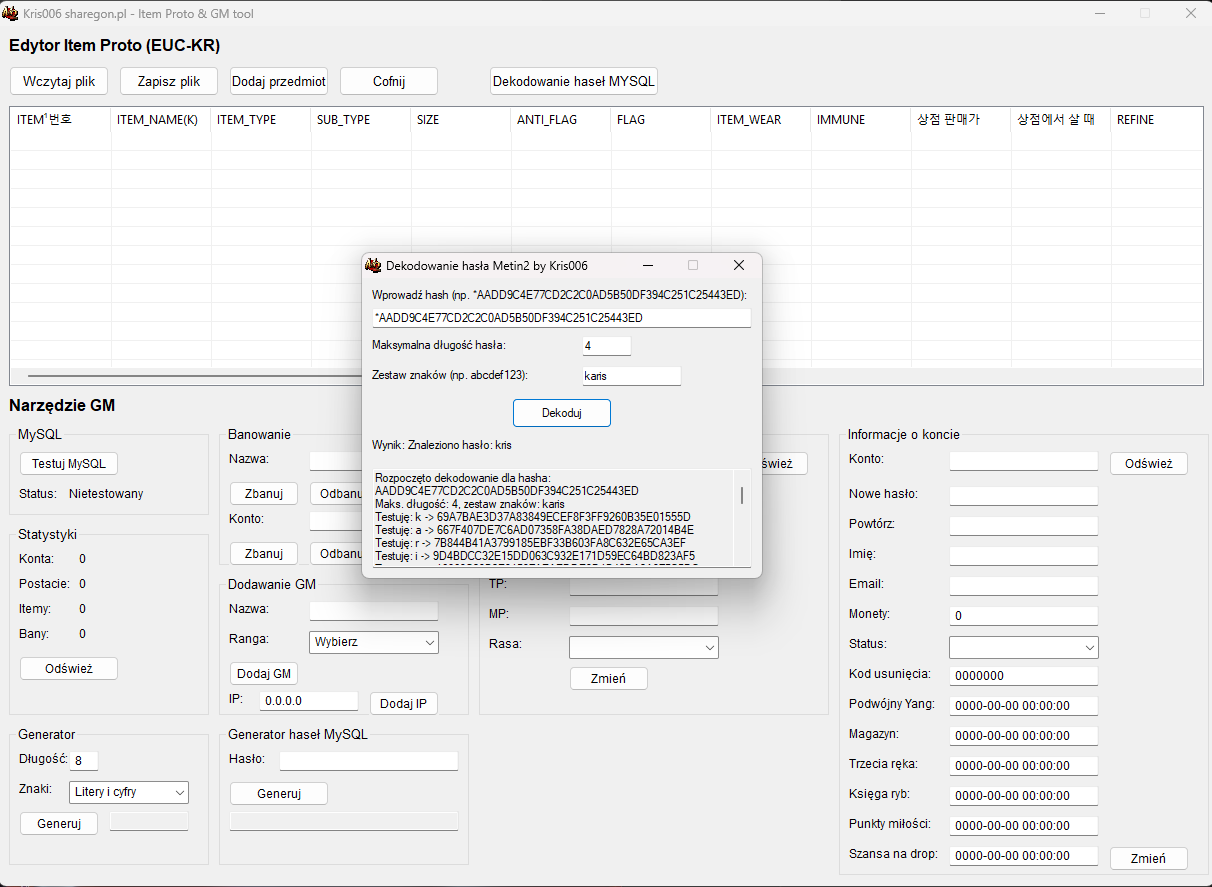
Task: Open Dekodowanie haseł MYSQL tool
Action: click(x=574, y=81)
